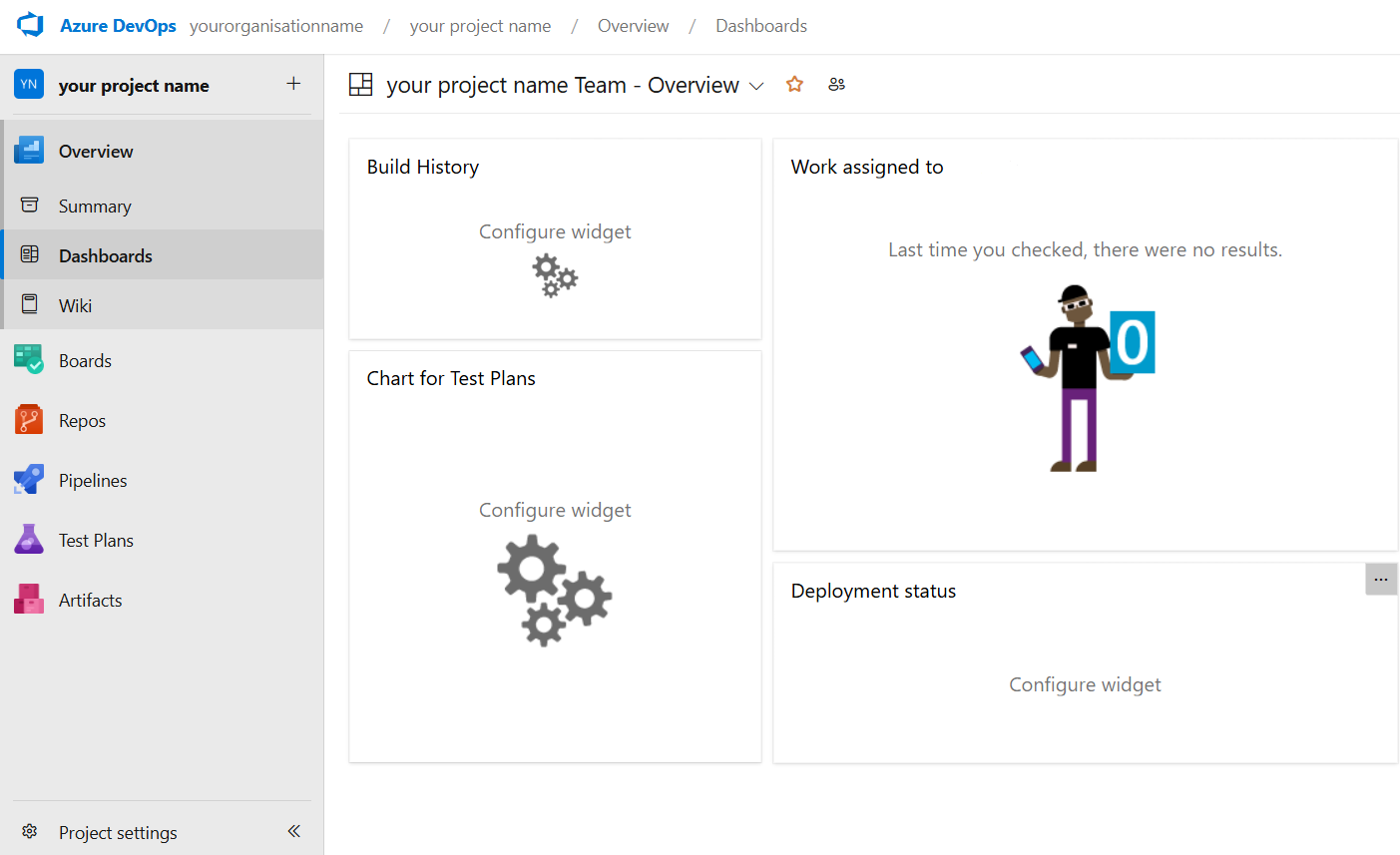Click the Azure DevOps logo
Screen dimensions: 1400x855
(x=30, y=25)
